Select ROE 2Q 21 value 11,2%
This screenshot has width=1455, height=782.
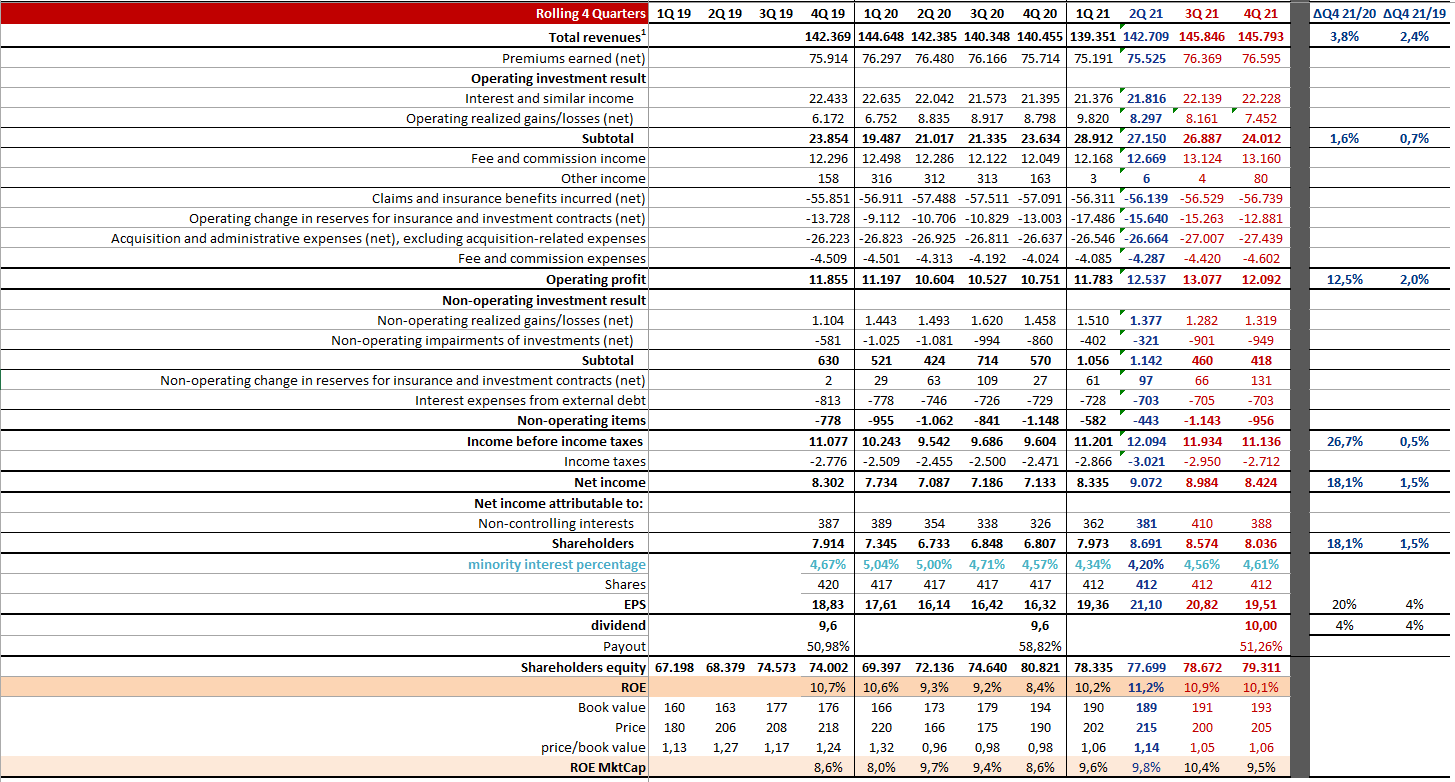(x=1146, y=687)
